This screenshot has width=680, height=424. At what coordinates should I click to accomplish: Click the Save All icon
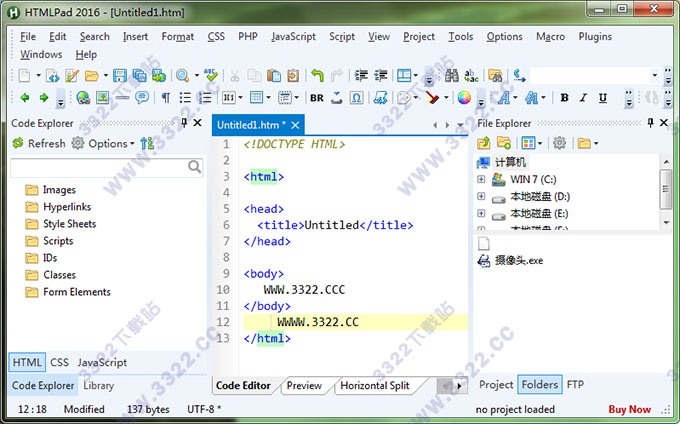(139, 75)
